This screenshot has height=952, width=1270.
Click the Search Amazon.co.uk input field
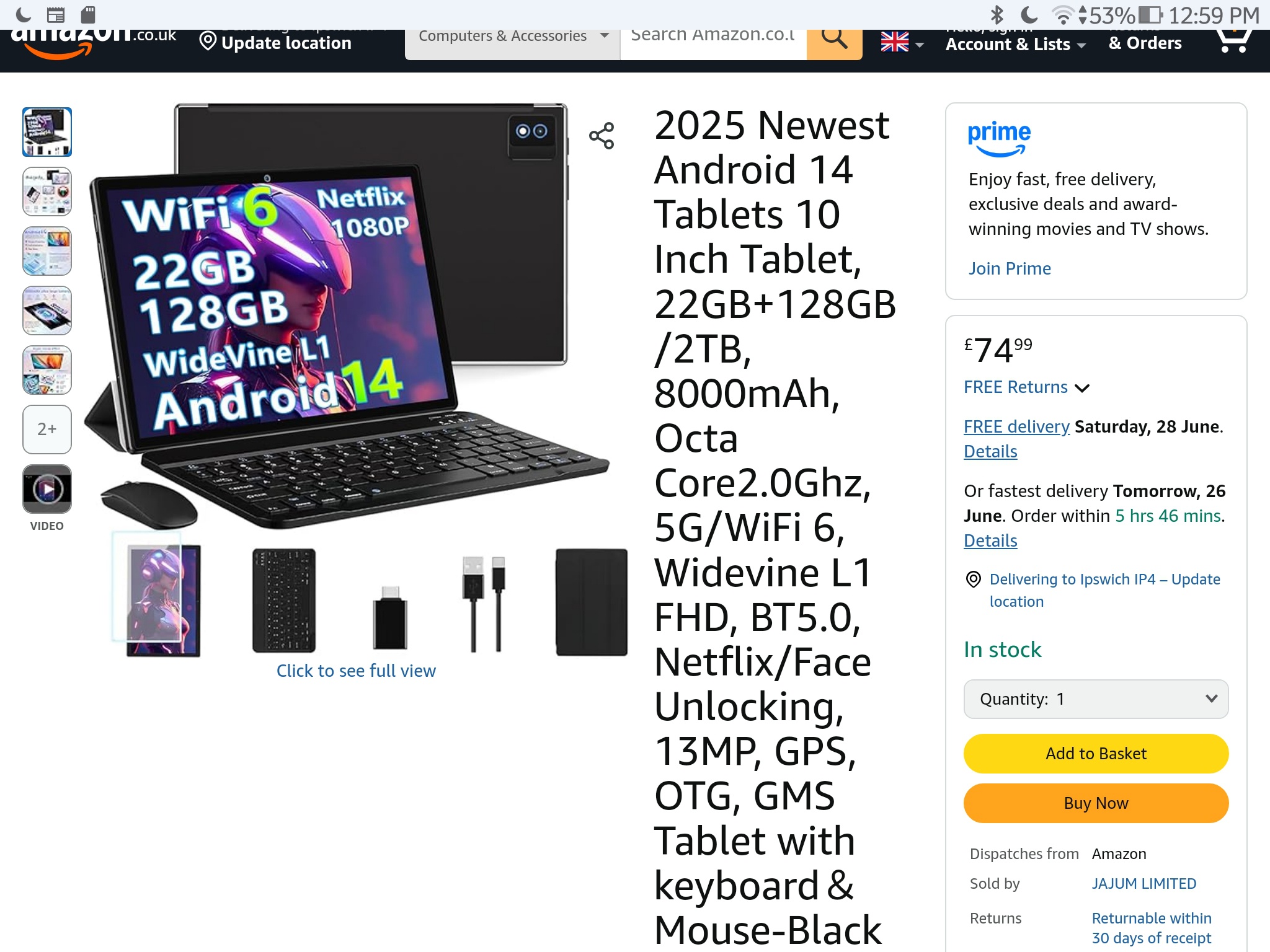click(713, 43)
